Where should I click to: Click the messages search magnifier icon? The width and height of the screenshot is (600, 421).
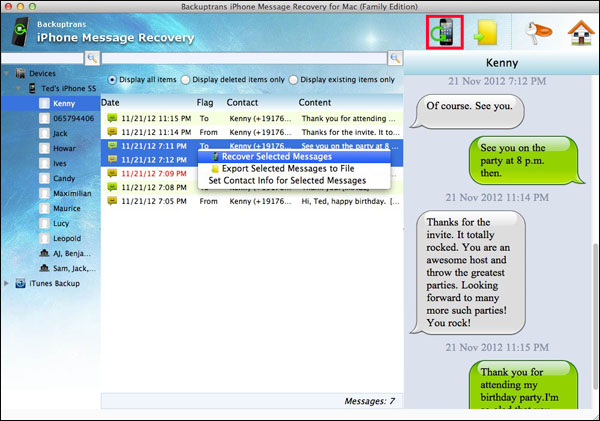(395, 58)
